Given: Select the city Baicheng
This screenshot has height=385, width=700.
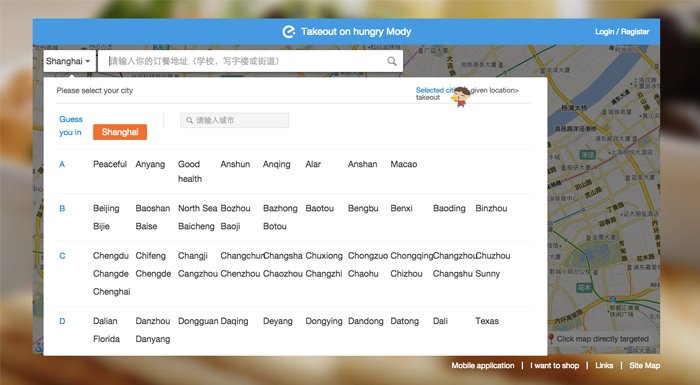Looking at the screenshot, I should point(196,226).
